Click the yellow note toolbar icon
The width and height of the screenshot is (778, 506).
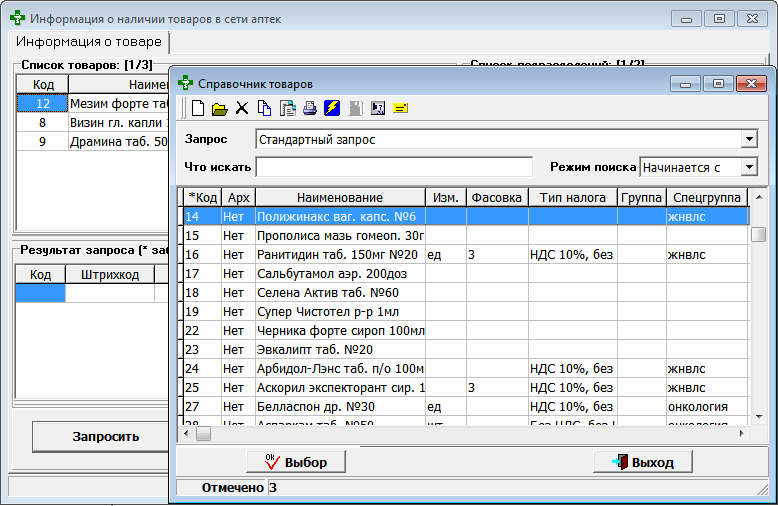(x=400, y=108)
